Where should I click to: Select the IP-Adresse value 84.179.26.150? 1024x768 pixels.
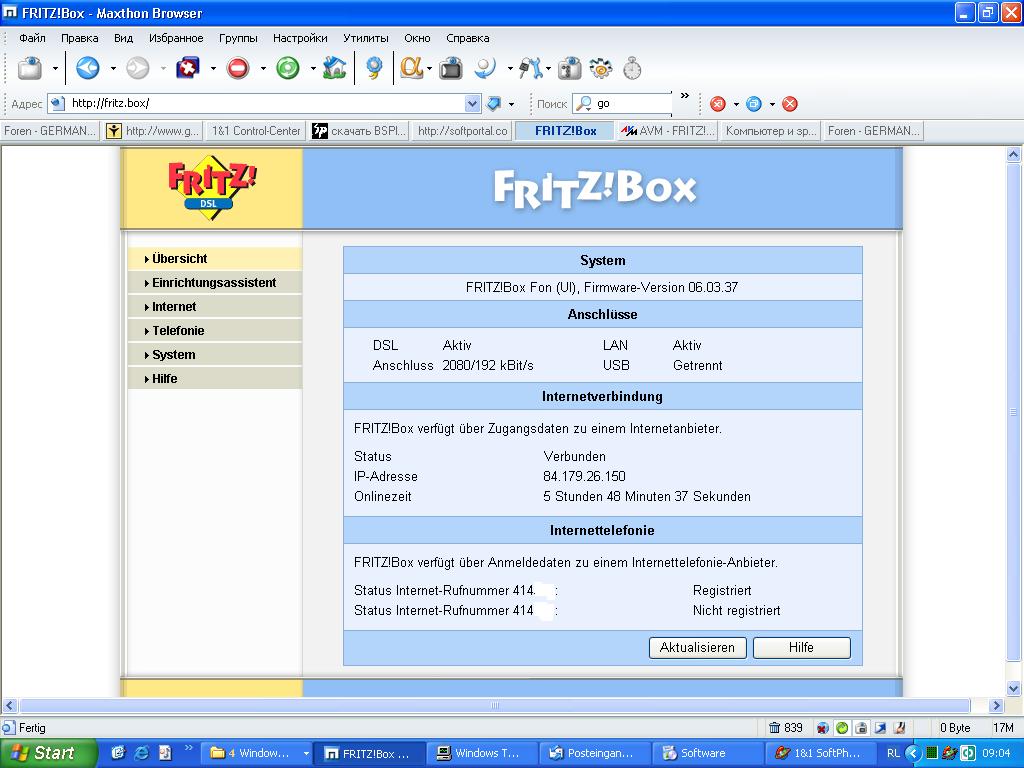[x=584, y=476]
